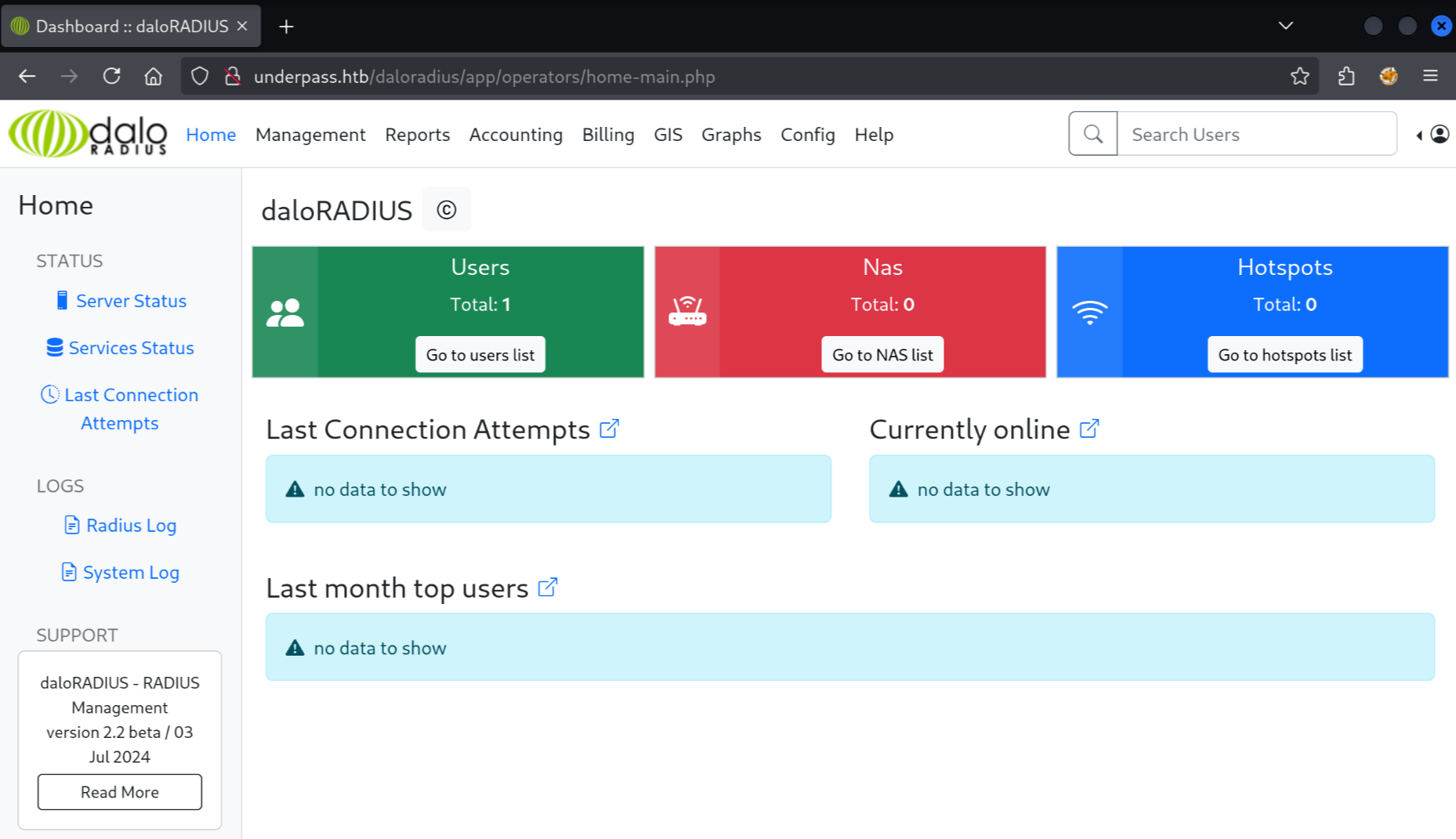Click the Last month top users heading

coord(397,588)
